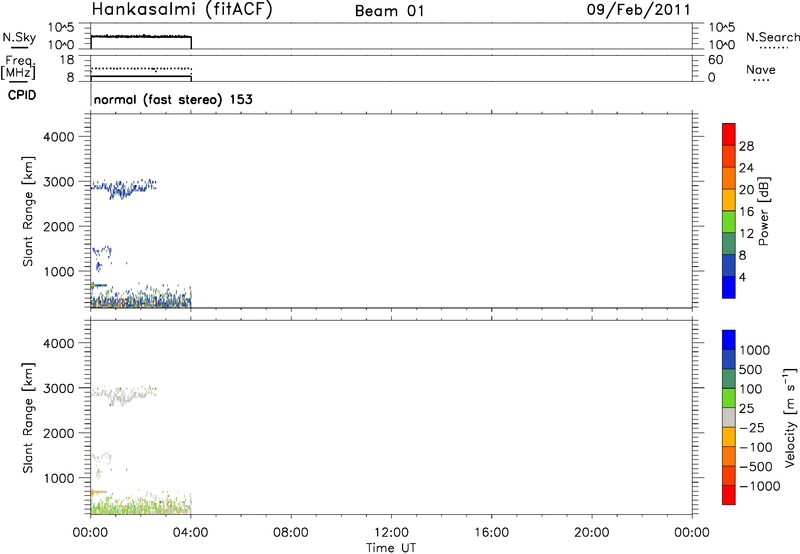Viewport: 800px width, 554px height.
Task: Click the 3000 tick in the velocity panel
Action: click(59, 388)
